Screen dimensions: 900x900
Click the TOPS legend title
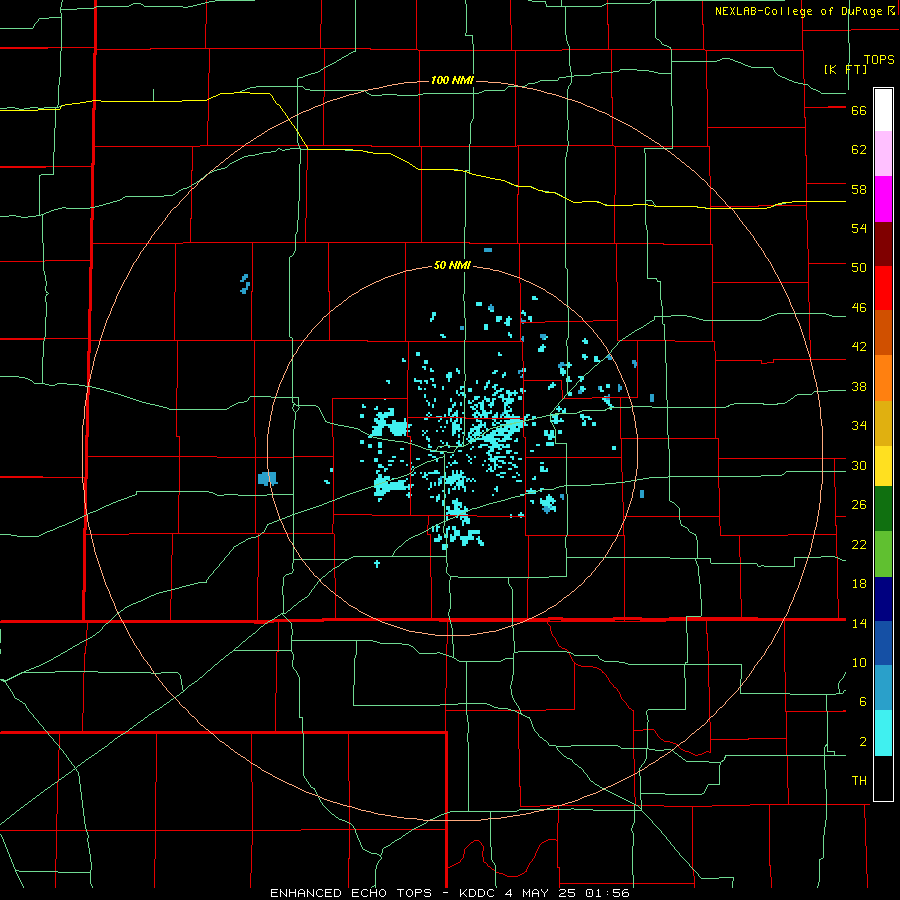879,60
